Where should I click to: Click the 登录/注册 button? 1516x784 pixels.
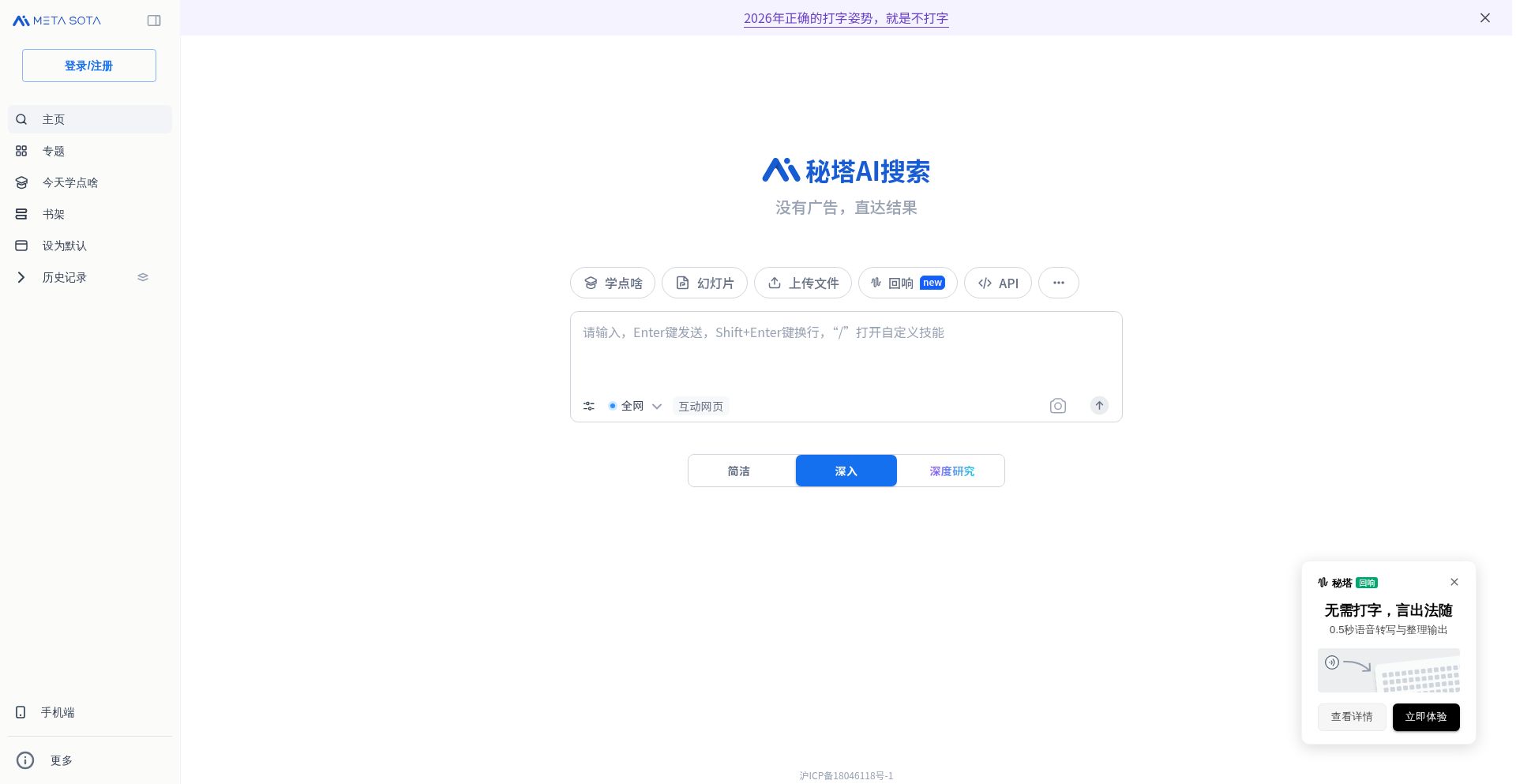click(x=88, y=66)
